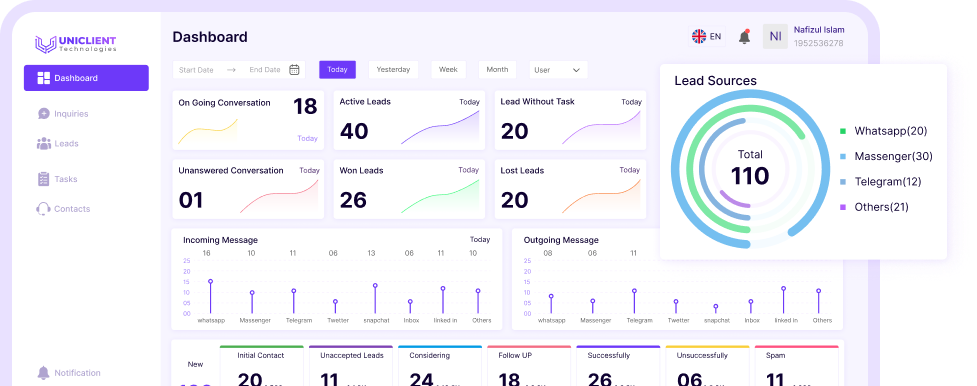Click the Total 110 donut center
Screen dimensions: 977x386
click(x=750, y=168)
